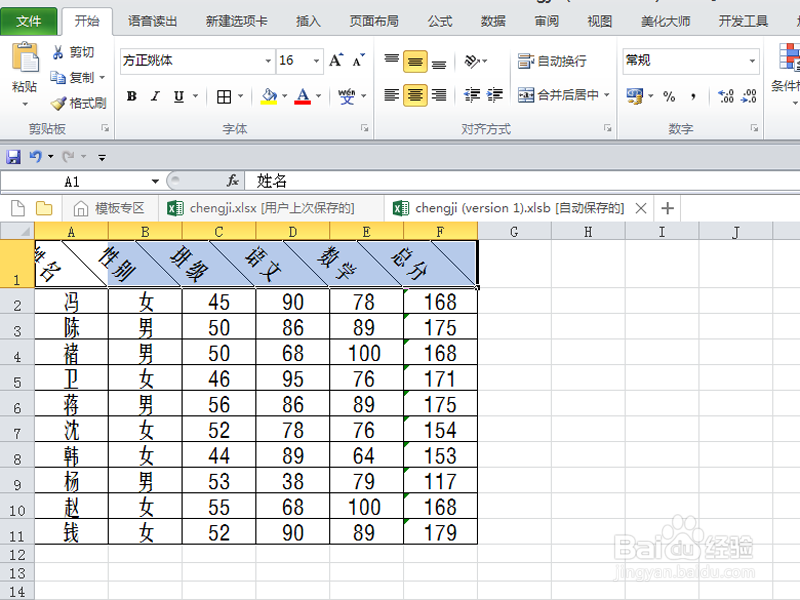Switch to the 页面布局 tab
The width and height of the screenshot is (800, 600).
click(x=374, y=21)
